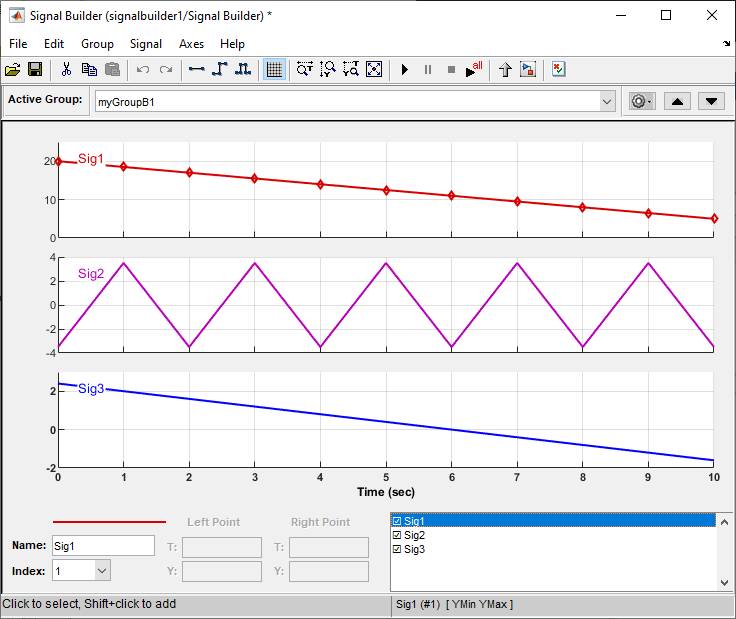Screen dimensions: 736x619
Task: Open the Axes menu
Action: tap(192, 44)
